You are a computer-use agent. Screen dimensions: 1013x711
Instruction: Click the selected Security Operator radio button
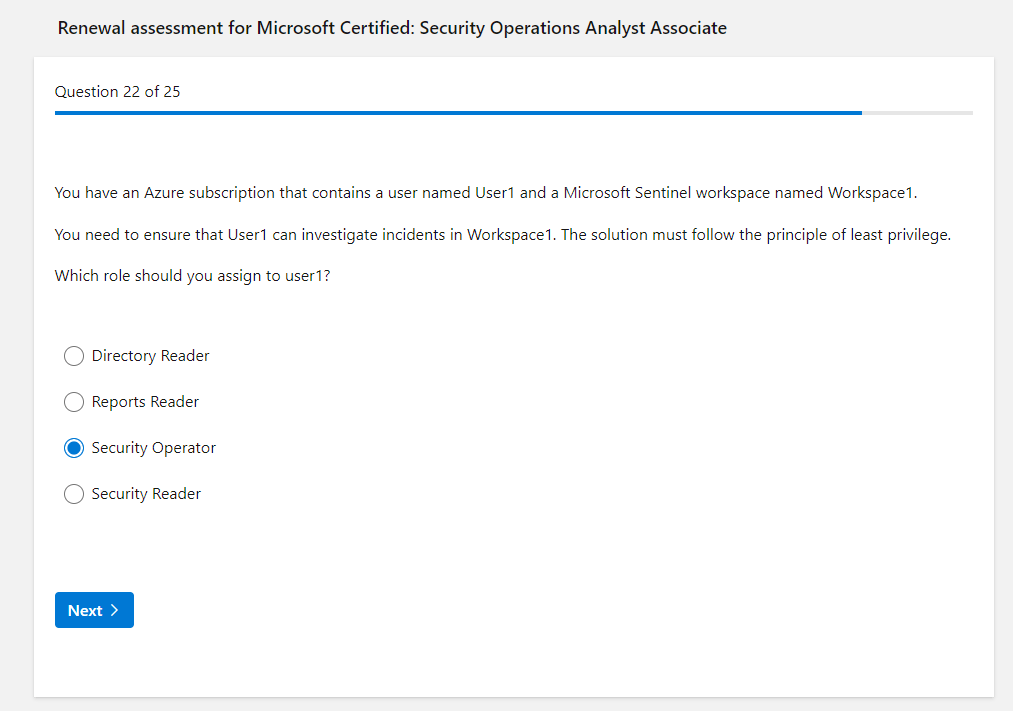(x=74, y=448)
